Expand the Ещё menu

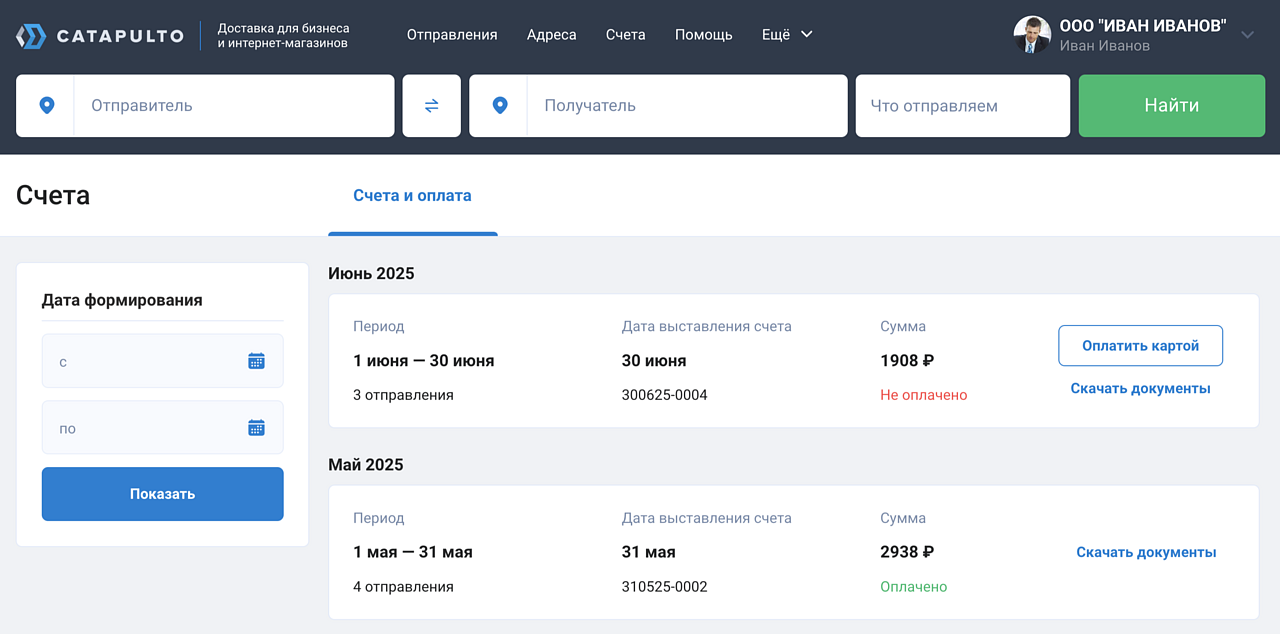tap(787, 34)
